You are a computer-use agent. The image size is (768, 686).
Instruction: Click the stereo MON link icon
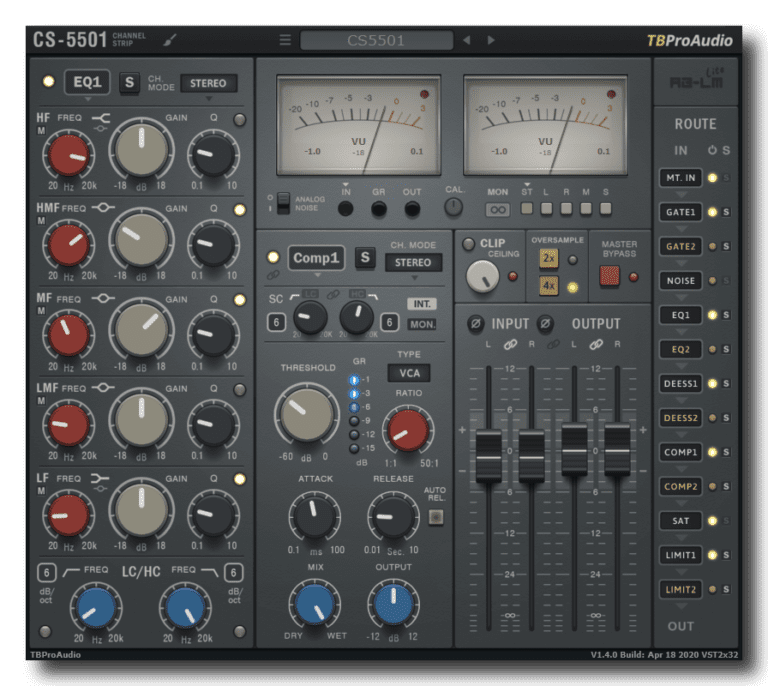coord(498,210)
